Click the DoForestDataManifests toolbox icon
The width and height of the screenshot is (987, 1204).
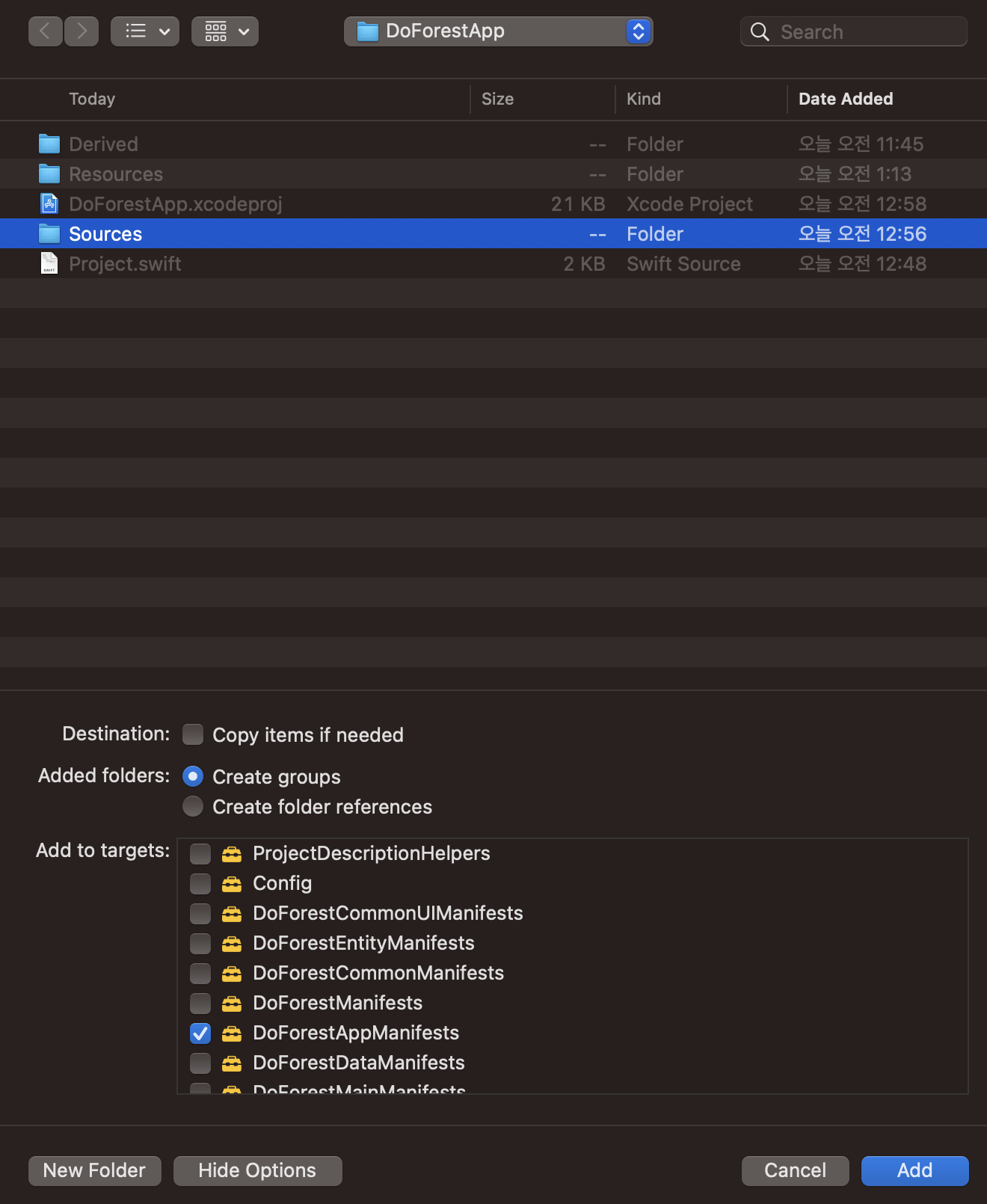point(232,1063)
